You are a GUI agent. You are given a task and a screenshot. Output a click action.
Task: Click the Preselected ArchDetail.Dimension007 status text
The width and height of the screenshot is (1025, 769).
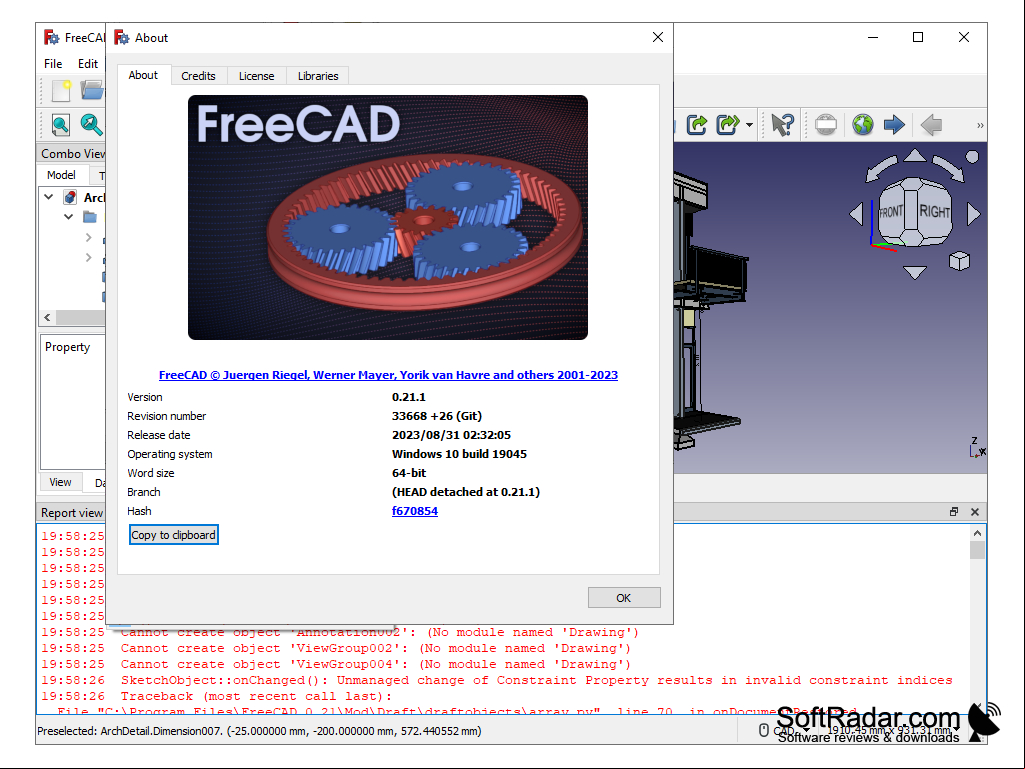pos(259,730)
